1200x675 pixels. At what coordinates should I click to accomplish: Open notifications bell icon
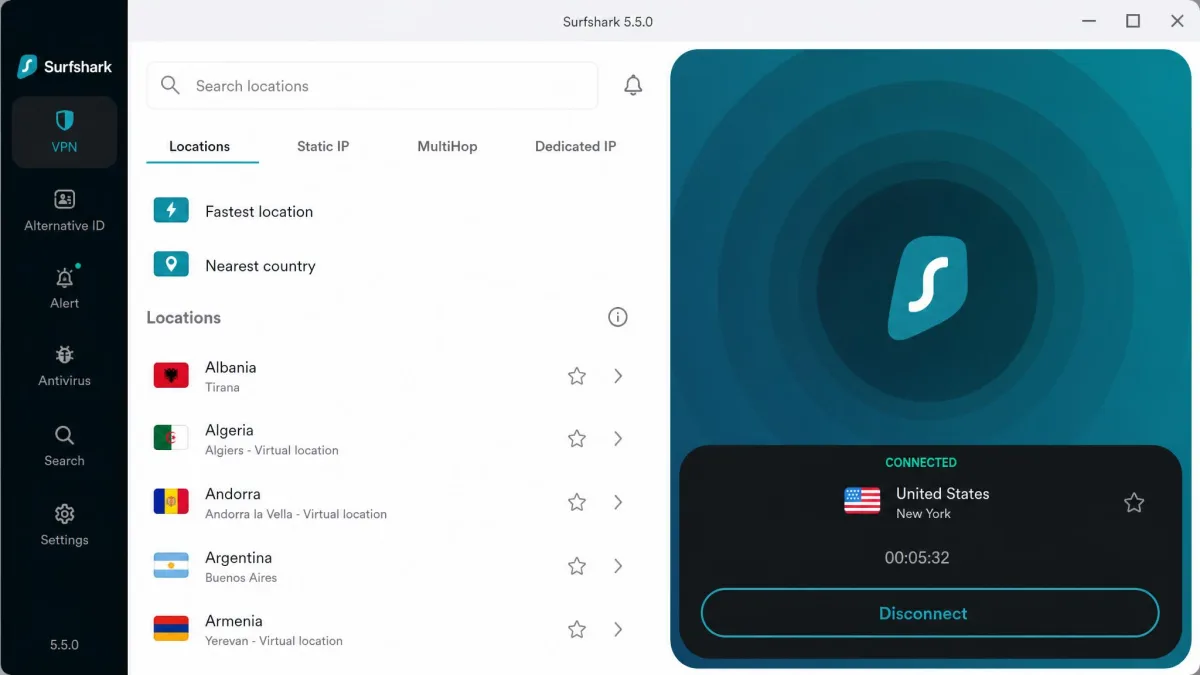[x=633, y=86]
